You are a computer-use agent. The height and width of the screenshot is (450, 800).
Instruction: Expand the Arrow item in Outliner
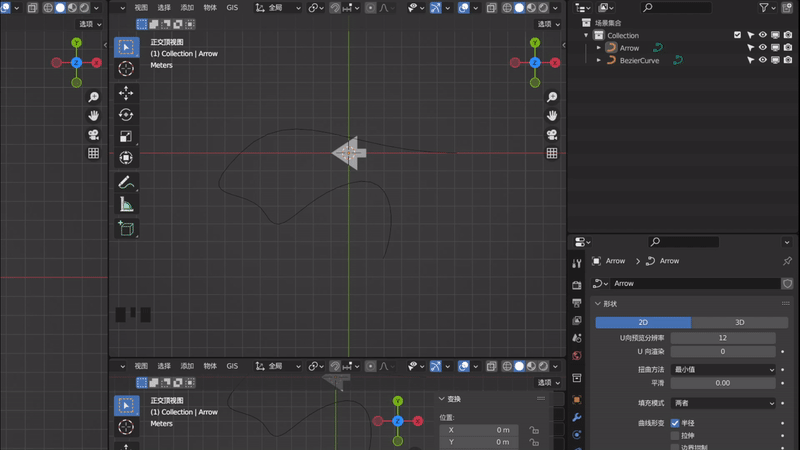click(598, 47)
